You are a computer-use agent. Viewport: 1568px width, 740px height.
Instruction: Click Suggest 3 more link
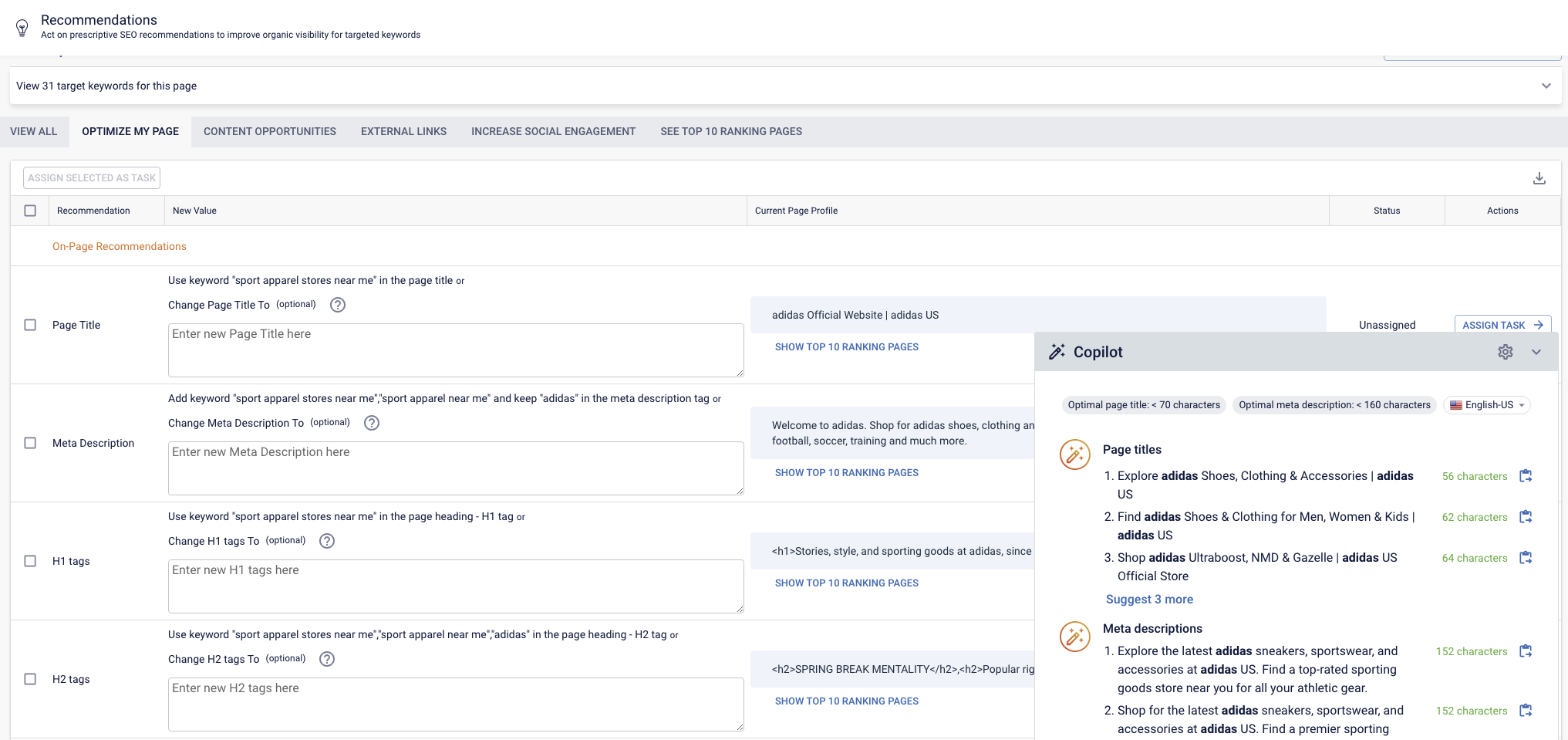coord(1149,600)
